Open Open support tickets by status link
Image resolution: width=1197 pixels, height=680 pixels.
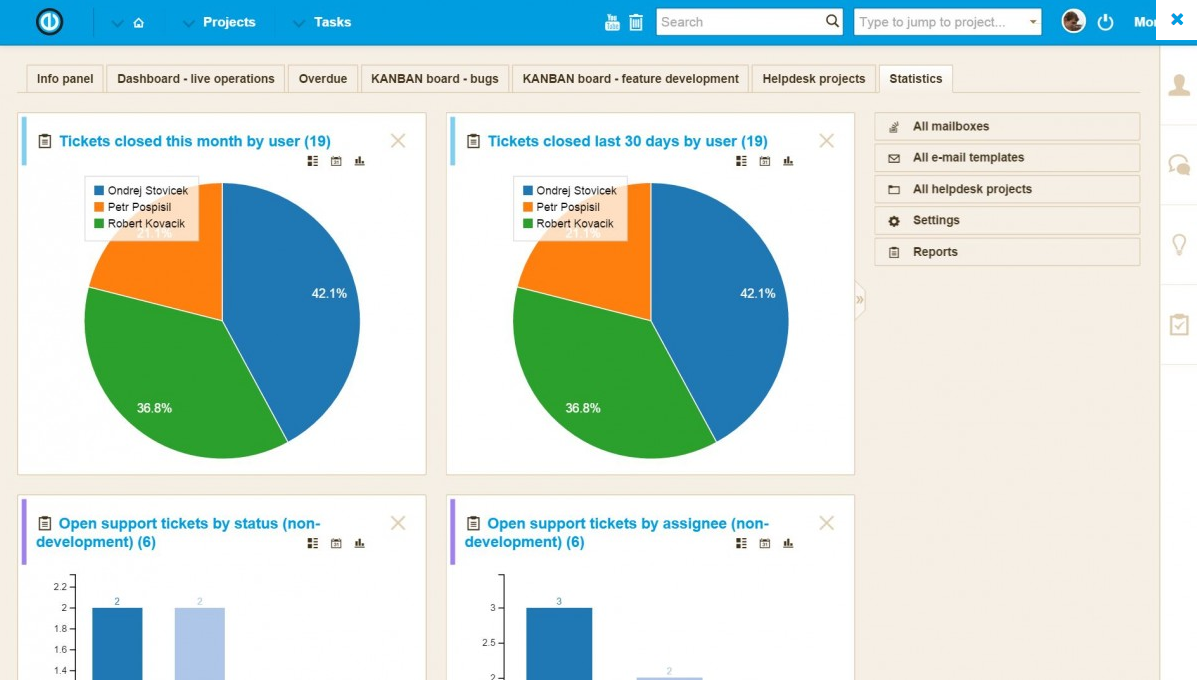pos(179,533)
